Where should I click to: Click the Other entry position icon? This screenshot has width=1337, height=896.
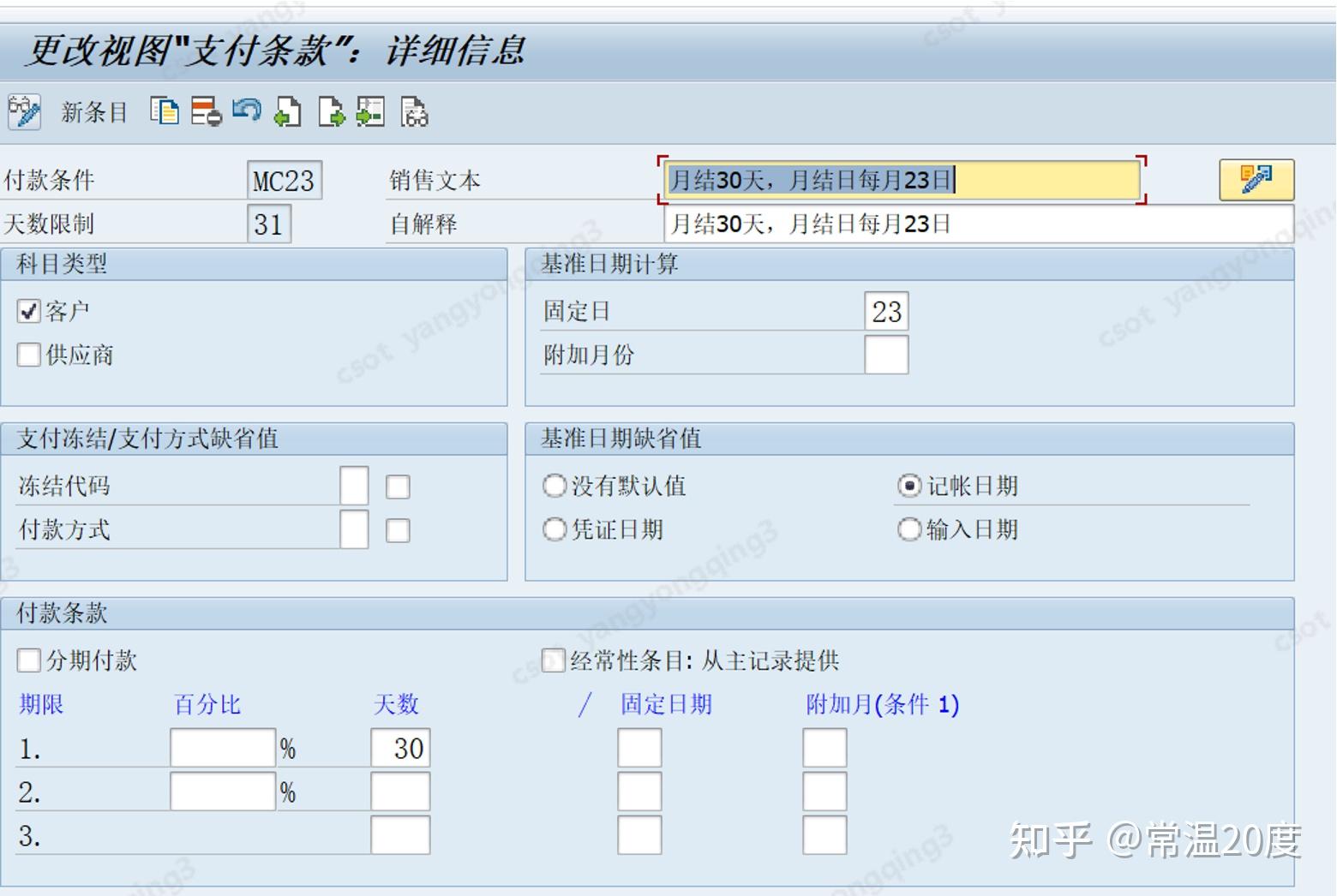click(370, 111)
